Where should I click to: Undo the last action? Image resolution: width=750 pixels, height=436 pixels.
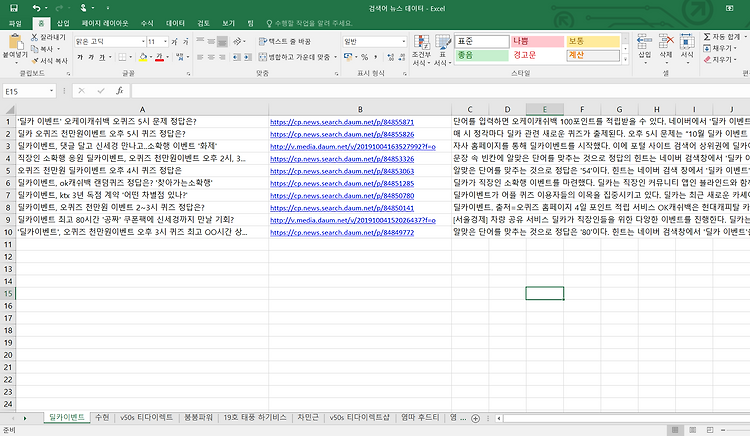[x=36, y=8]
